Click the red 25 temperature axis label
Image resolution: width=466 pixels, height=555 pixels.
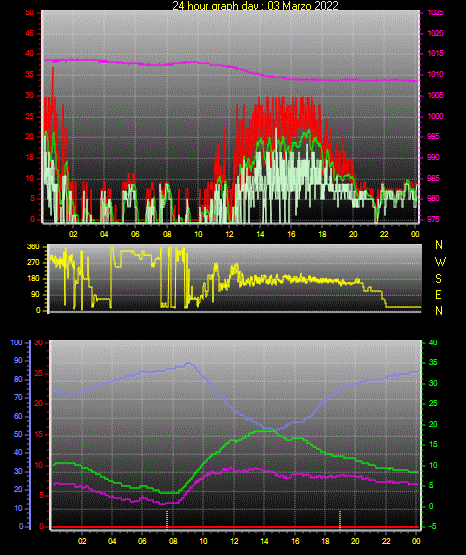coord(39,373)
